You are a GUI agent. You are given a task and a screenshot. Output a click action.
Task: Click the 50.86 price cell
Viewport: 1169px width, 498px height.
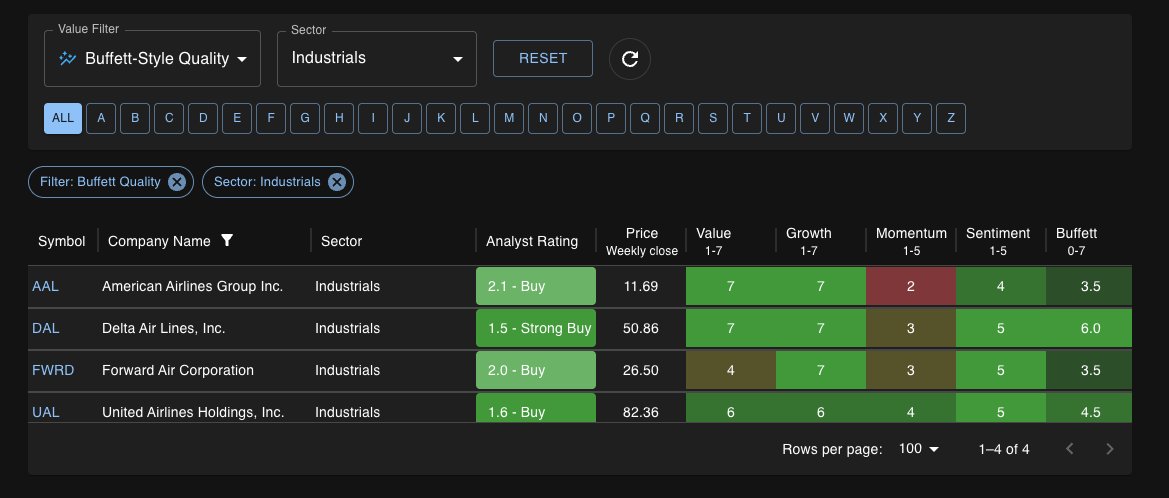point(640,328)
